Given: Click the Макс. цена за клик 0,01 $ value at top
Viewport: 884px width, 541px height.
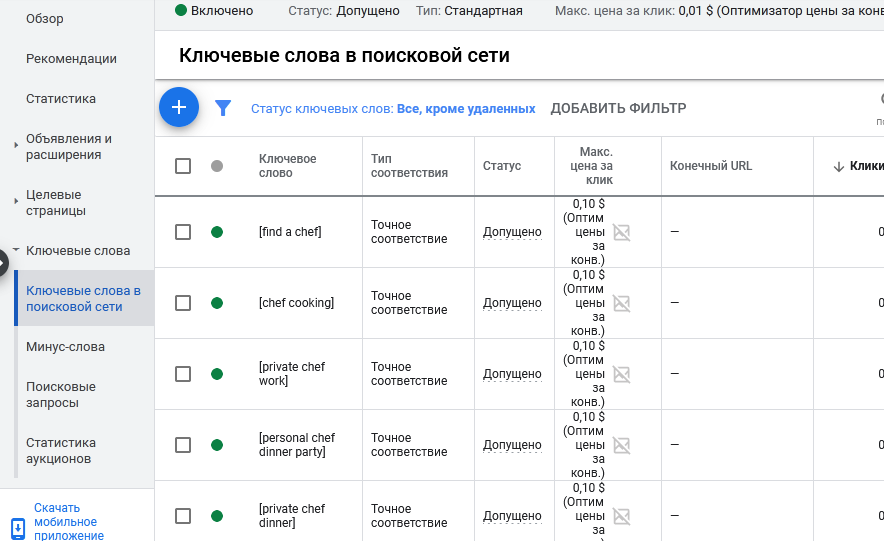Looking at the screenshot, I should (696, 11).
